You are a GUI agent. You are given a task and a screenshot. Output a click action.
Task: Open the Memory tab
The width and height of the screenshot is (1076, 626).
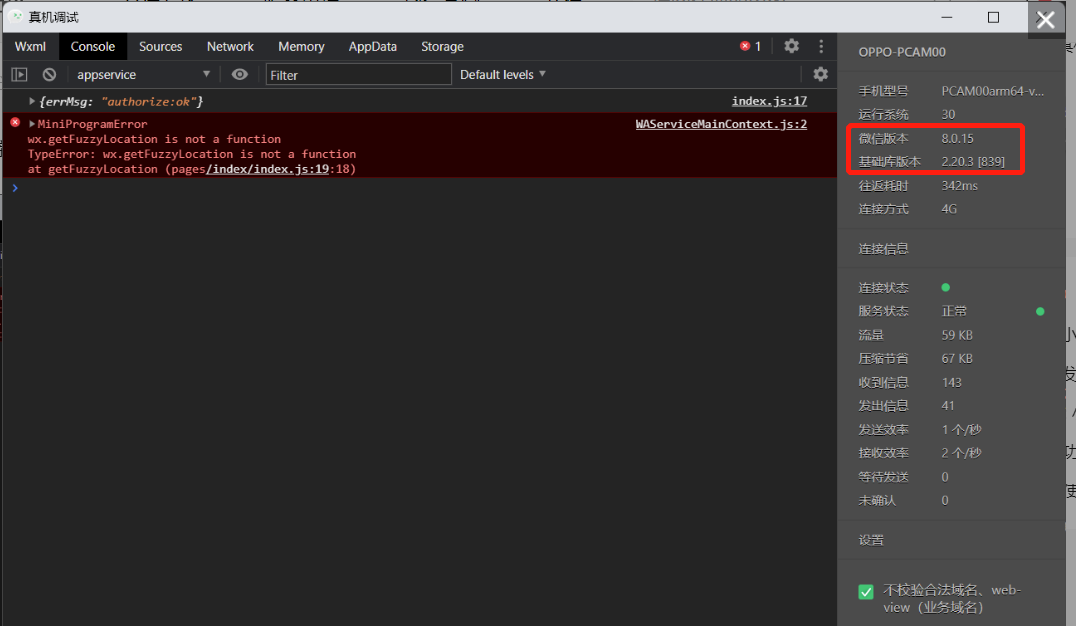(x=301, y=47)
